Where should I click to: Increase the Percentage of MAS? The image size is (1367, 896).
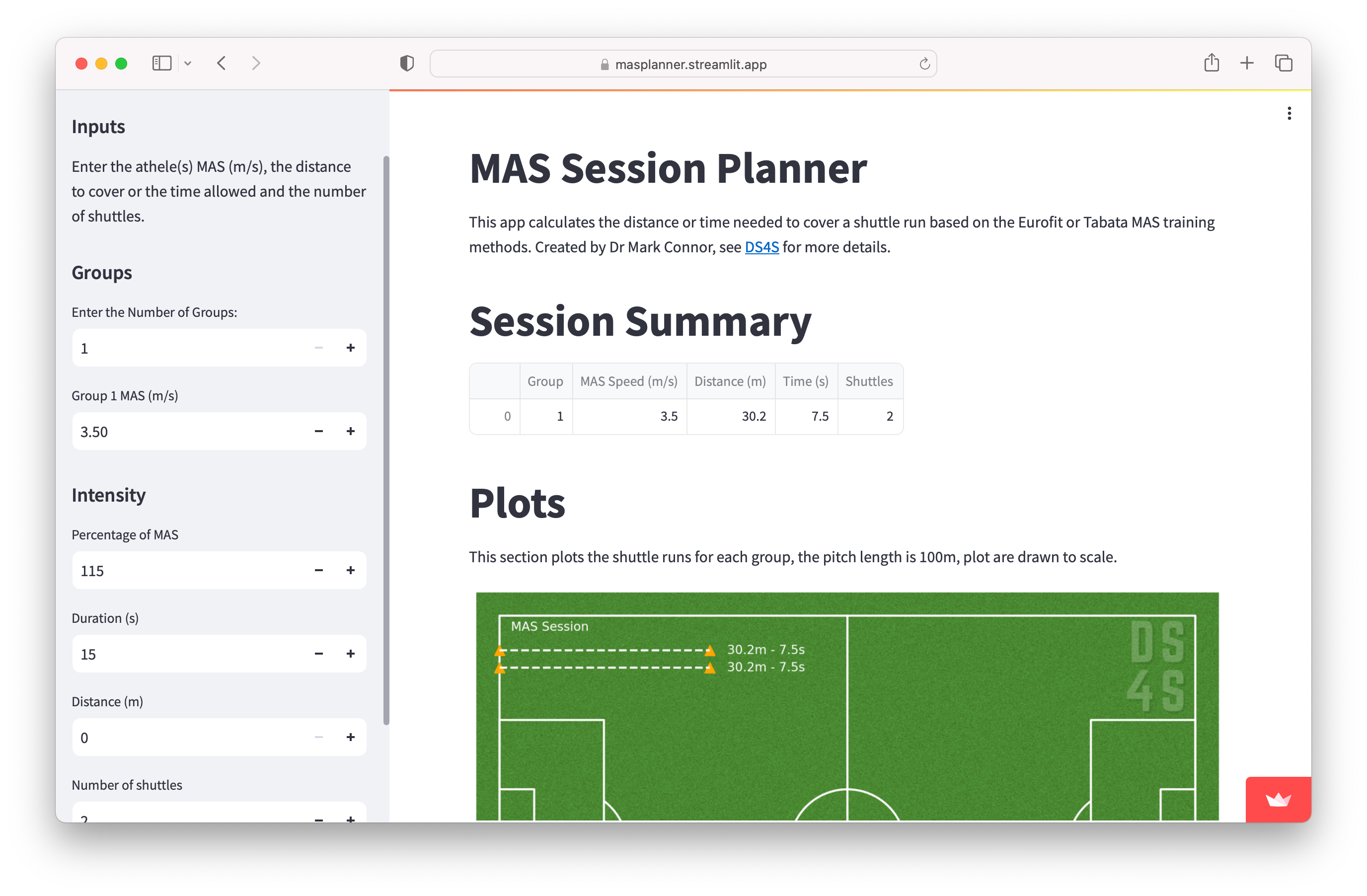coord(350,570)
